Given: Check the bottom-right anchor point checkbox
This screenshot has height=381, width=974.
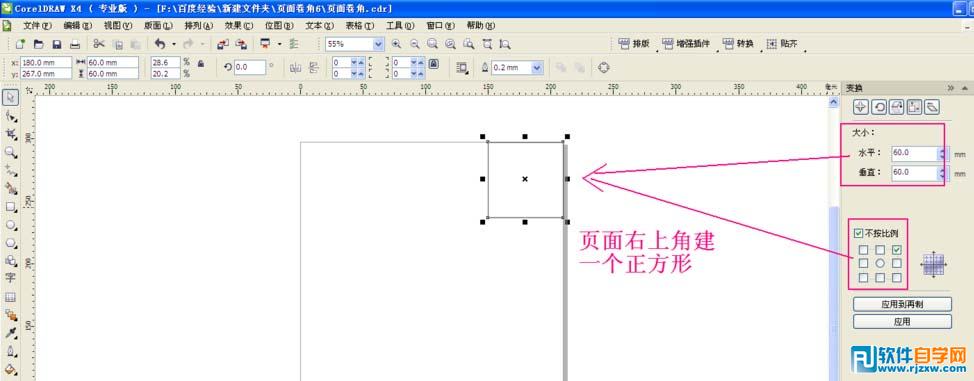Looking at the screenshot, I should click(x=897, y=278).
